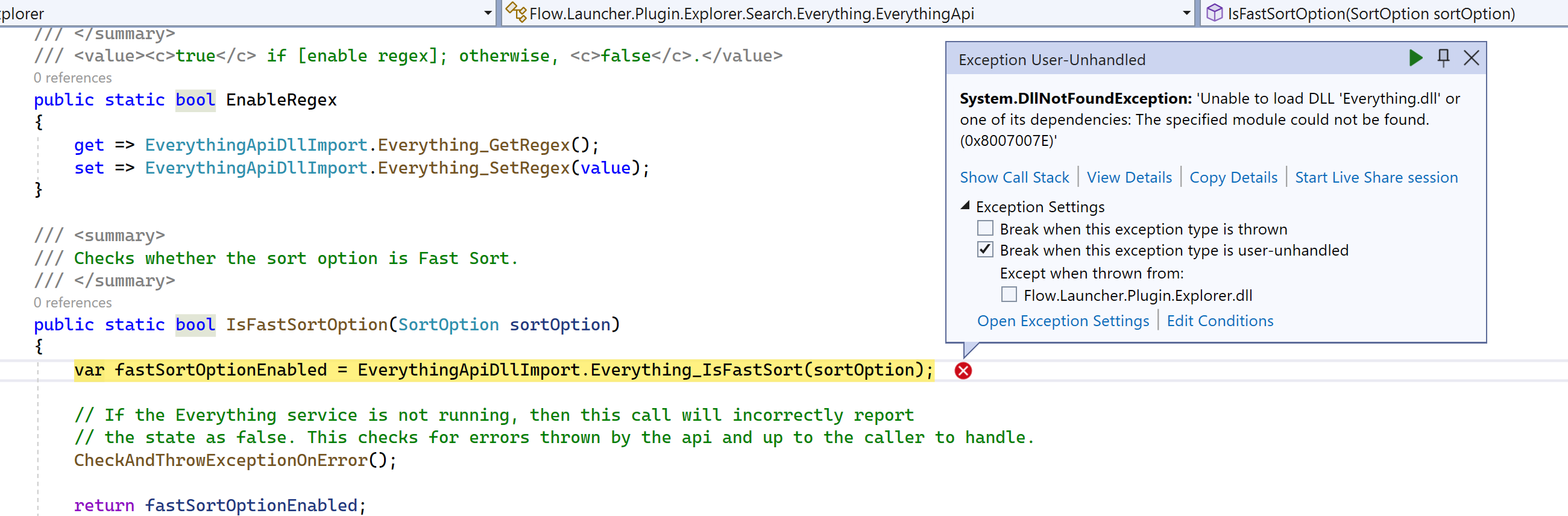Click the fastSortOptionEnabled variable declaration

[x=221, y=370]
